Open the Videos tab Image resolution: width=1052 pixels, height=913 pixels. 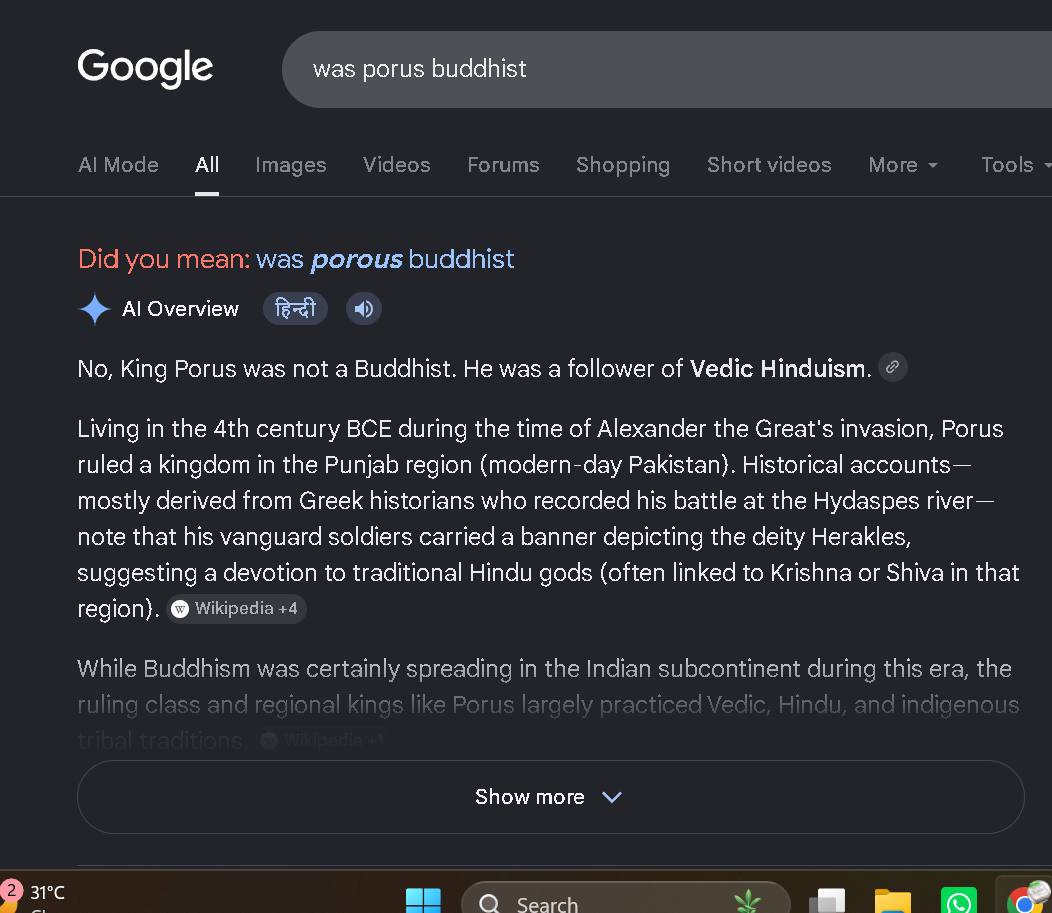[397, 164]
